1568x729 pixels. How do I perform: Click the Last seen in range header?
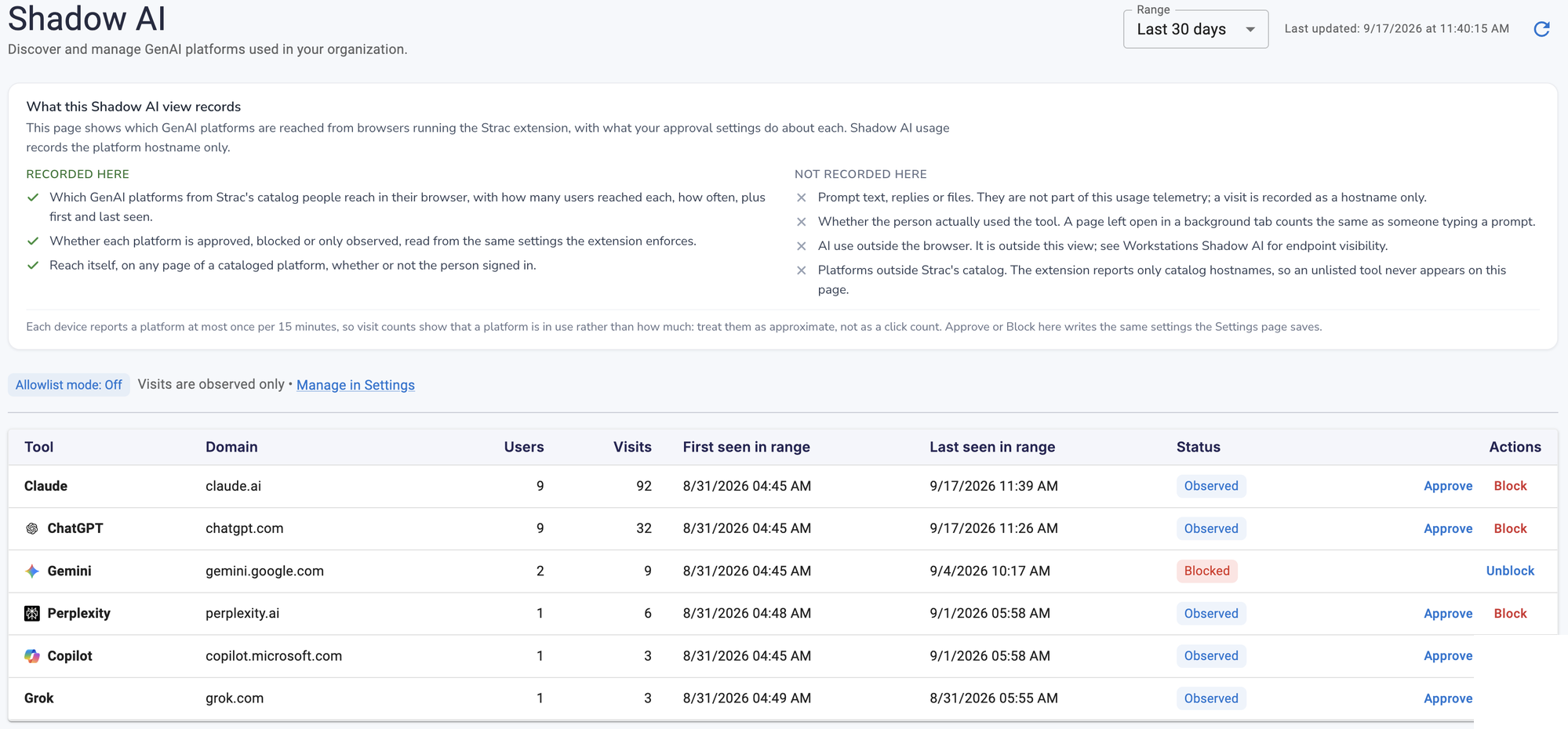click(992, 447)
